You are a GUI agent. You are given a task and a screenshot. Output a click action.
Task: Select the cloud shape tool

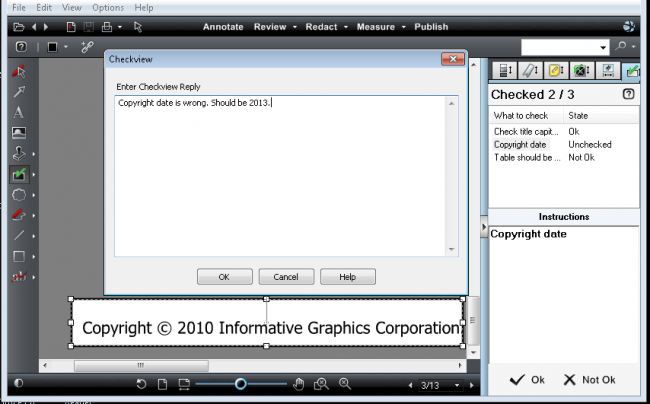click(x=19, y=195)
